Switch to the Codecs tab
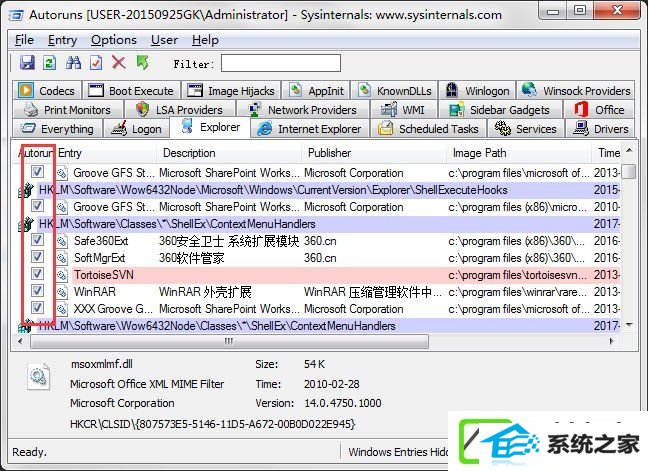This screenshot has height=471, width=648. [47, 90]
